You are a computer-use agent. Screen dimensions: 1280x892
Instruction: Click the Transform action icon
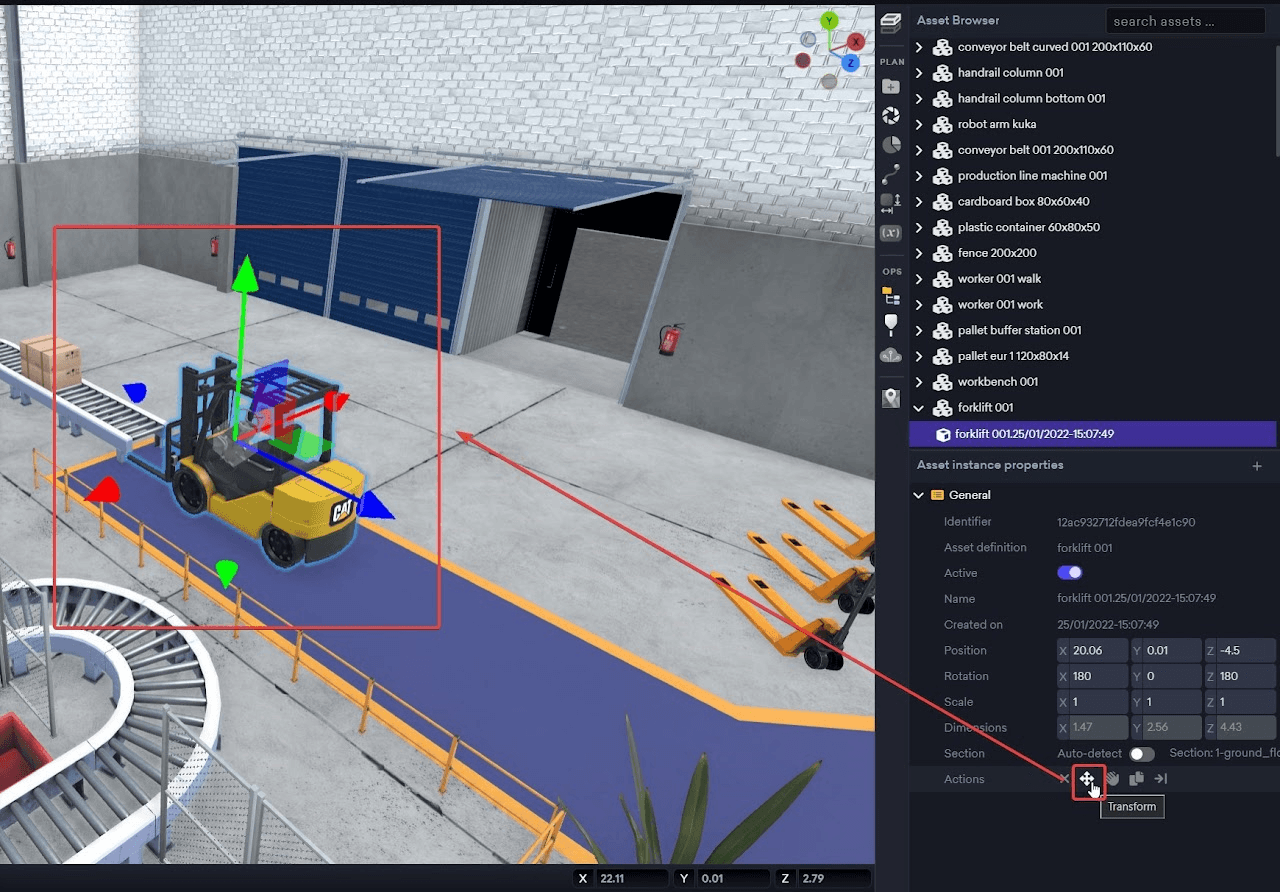point(1087,779)
